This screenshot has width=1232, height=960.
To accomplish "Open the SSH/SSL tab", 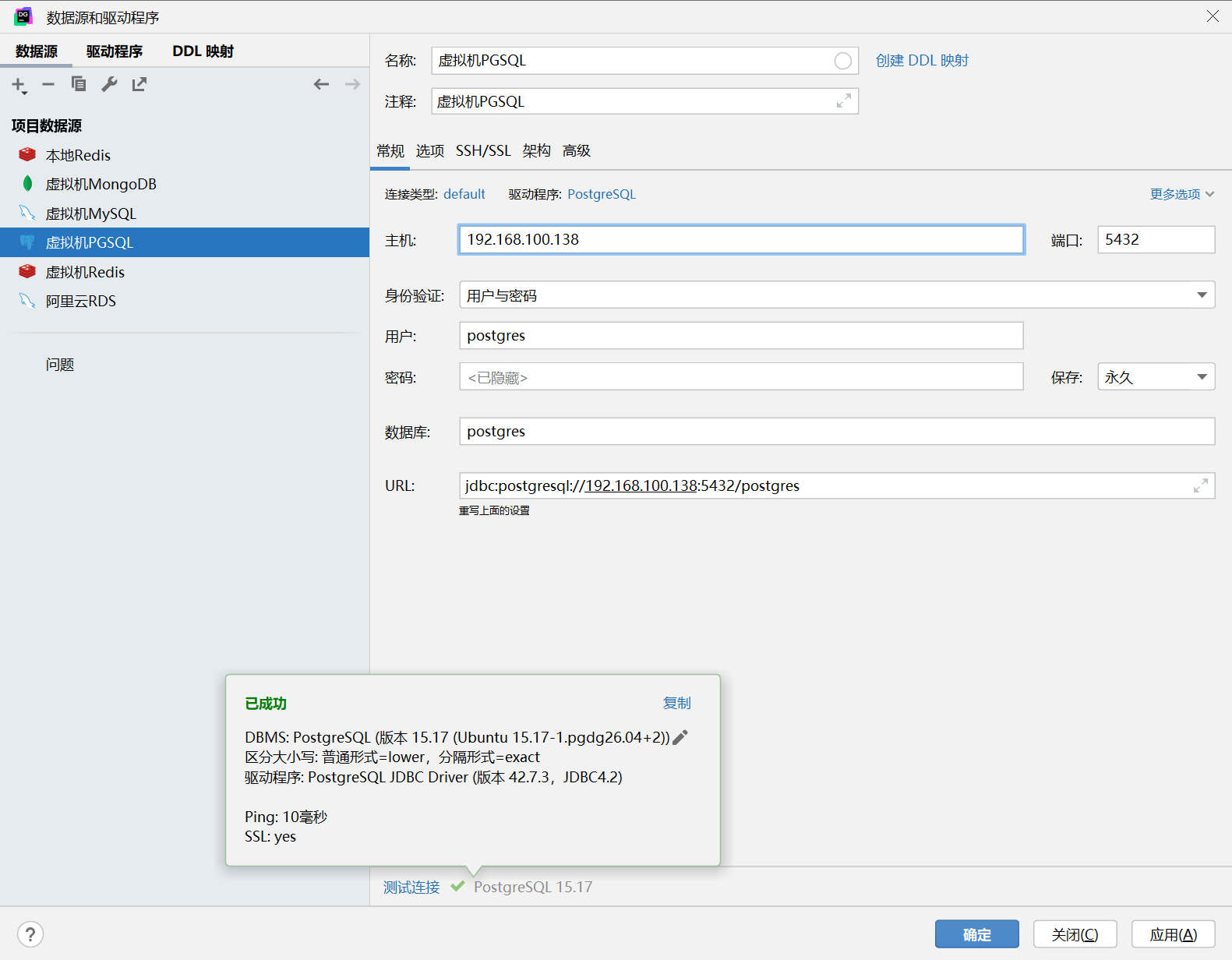I will [483, 151].
